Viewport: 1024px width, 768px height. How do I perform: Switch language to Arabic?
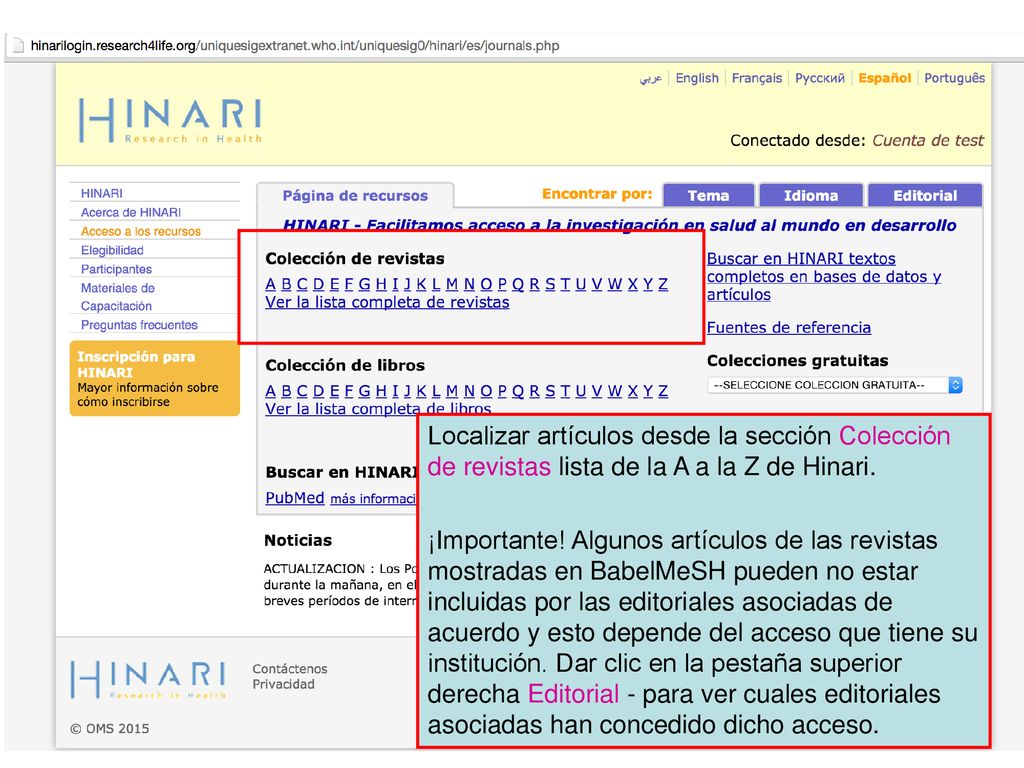point(650,78)
